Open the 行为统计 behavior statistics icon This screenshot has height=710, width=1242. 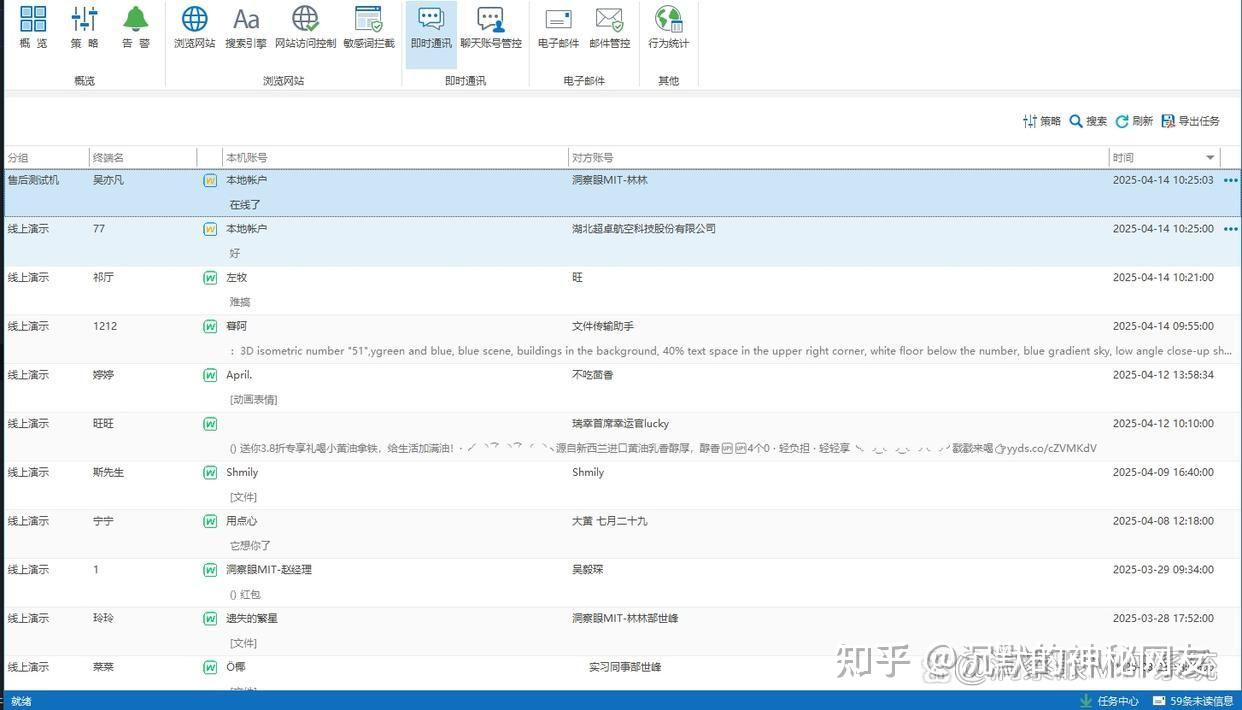click(x=668, y=27)
